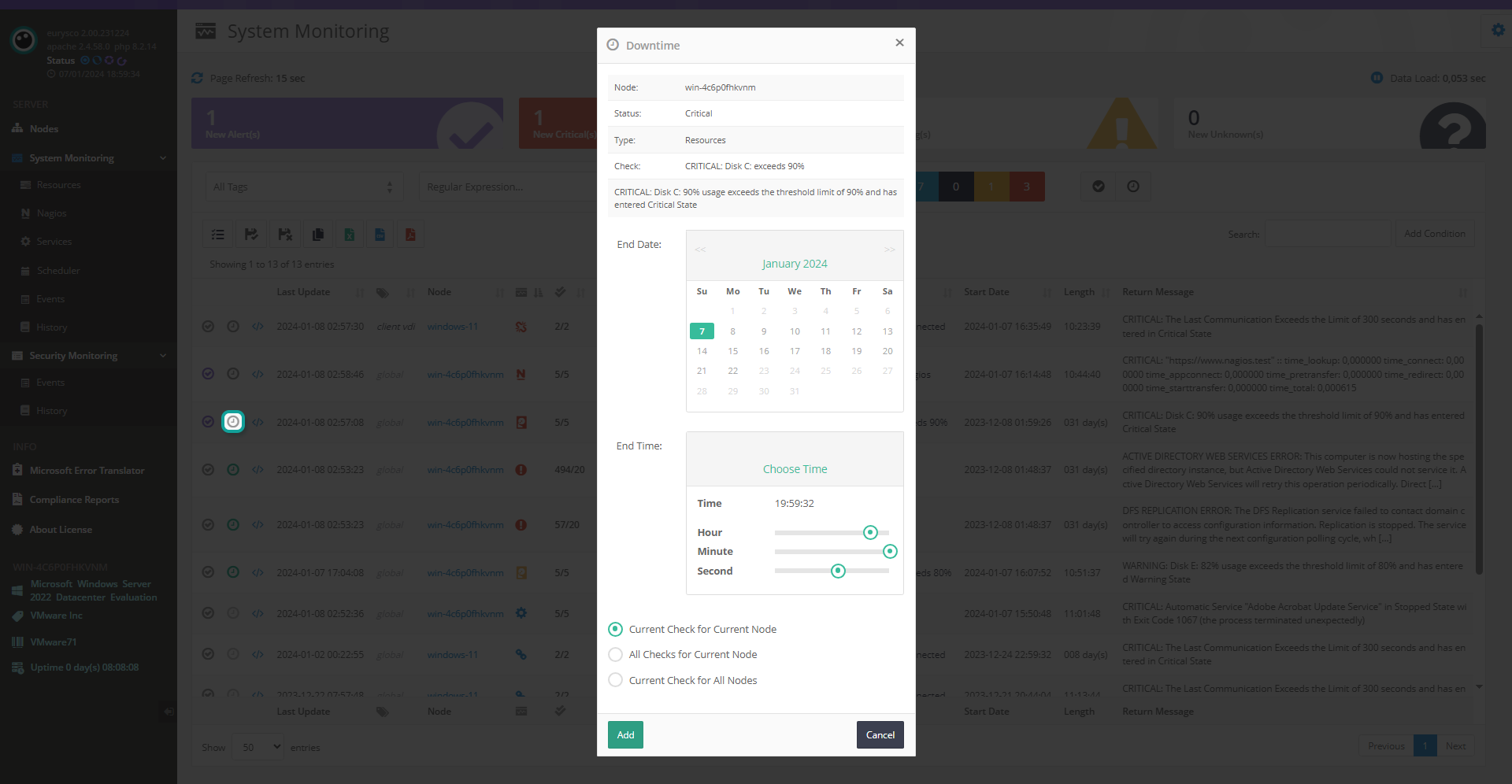This screenshot has width=1512, height=784.
Task: Click the downtime clock on 02:58:46 row
Action: click(x=233, y=374)
